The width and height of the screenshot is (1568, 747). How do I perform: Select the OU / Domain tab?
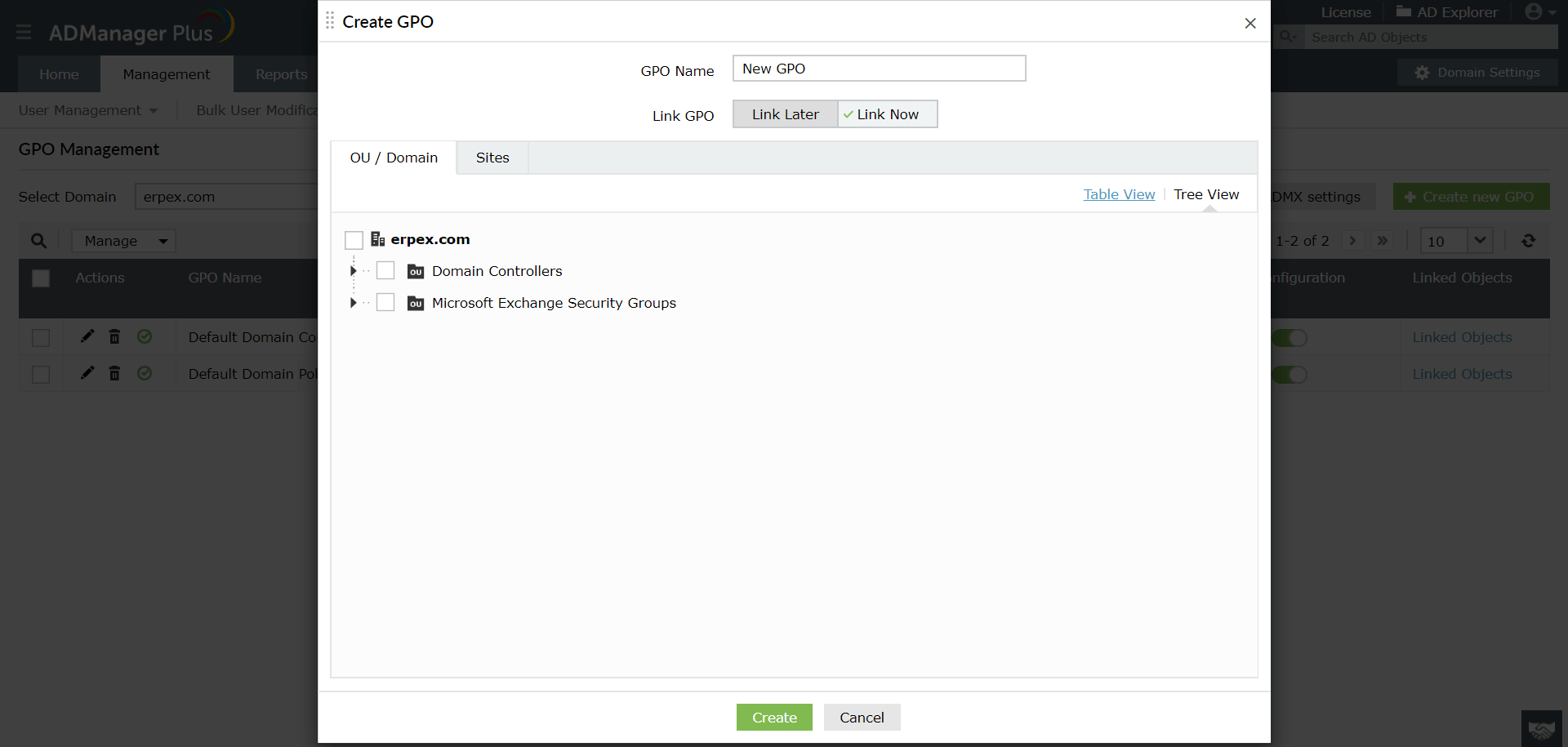tap(394, 158)
